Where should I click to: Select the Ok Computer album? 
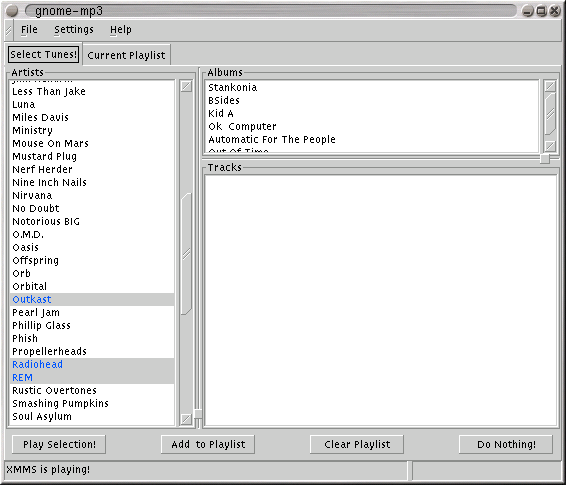point(372,127)
